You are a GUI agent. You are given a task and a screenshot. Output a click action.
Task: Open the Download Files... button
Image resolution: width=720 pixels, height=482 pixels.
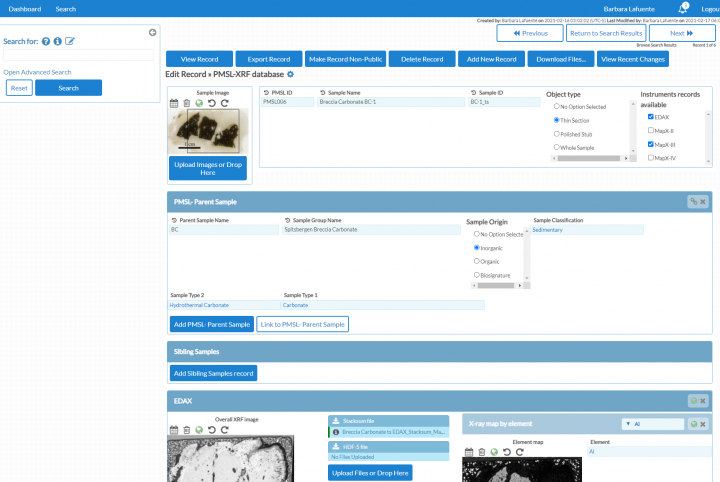[561, 59]
